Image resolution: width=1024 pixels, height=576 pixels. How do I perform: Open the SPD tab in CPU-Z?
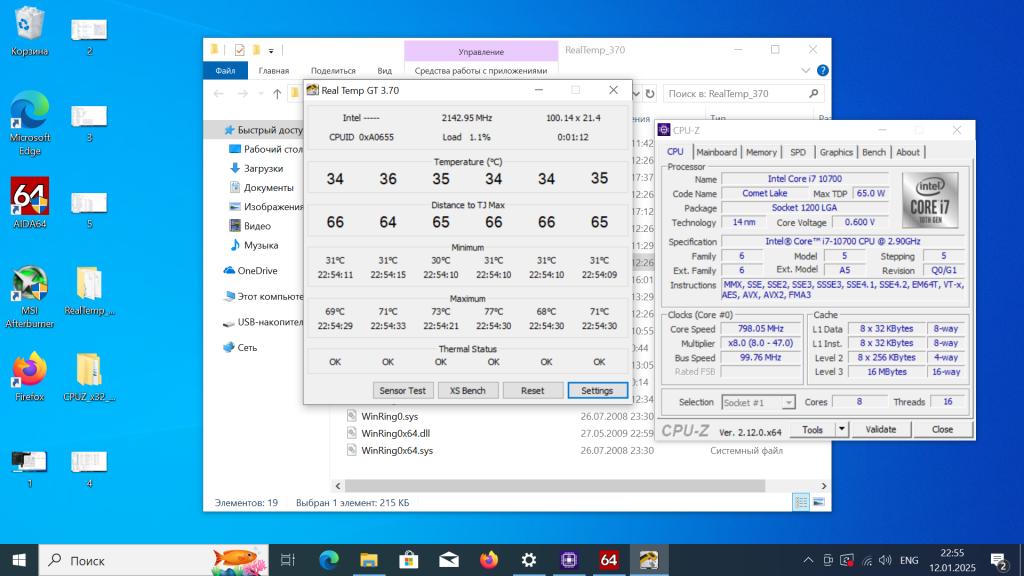coord(798,152)
